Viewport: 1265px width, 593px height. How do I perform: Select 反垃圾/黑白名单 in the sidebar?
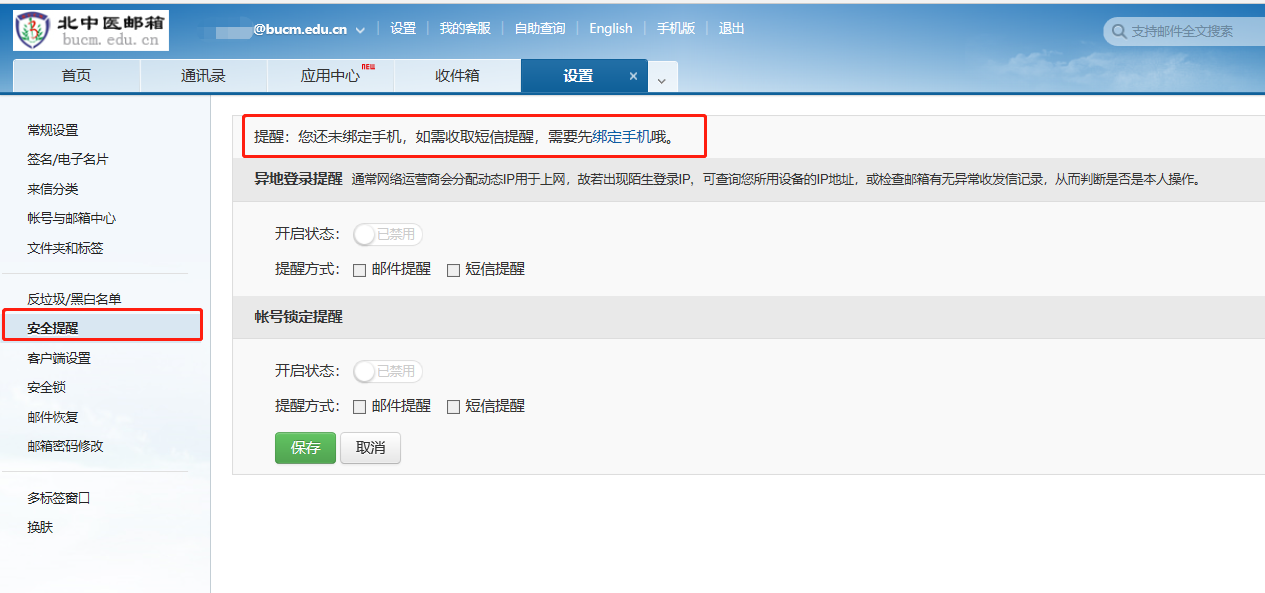point(74,299)
